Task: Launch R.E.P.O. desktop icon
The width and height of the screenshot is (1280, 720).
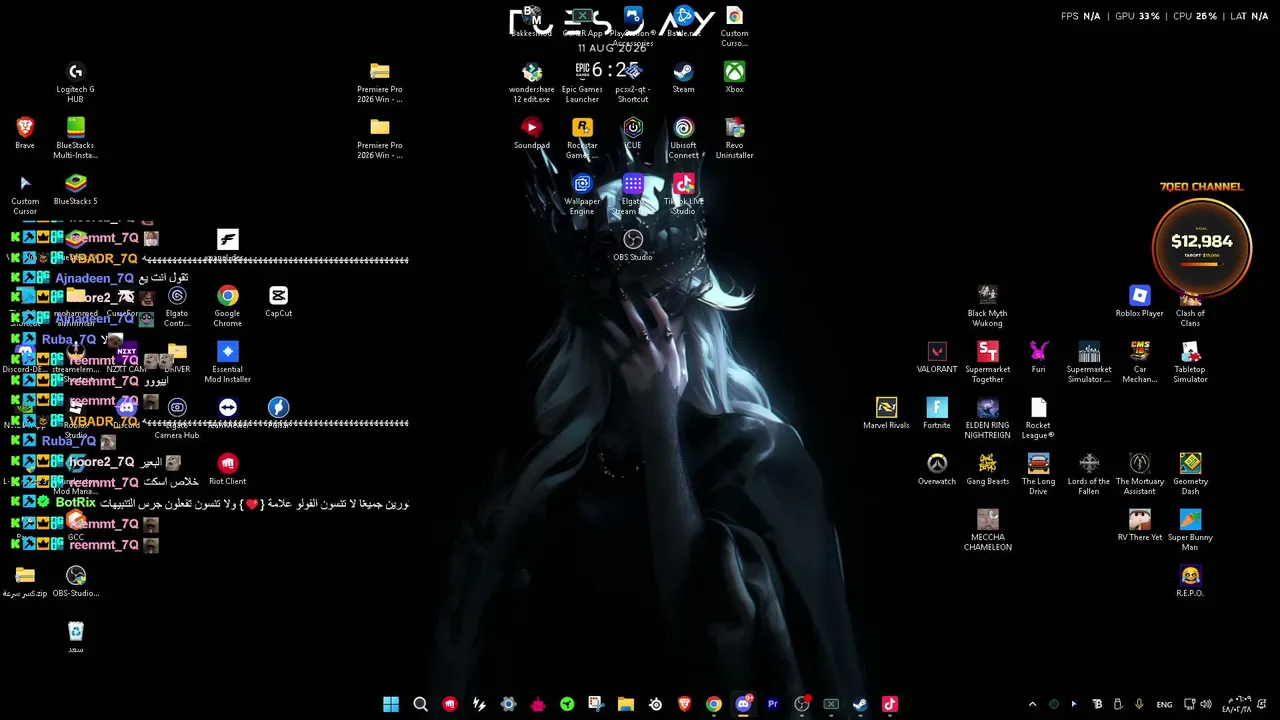Action: click(1190, 581)
